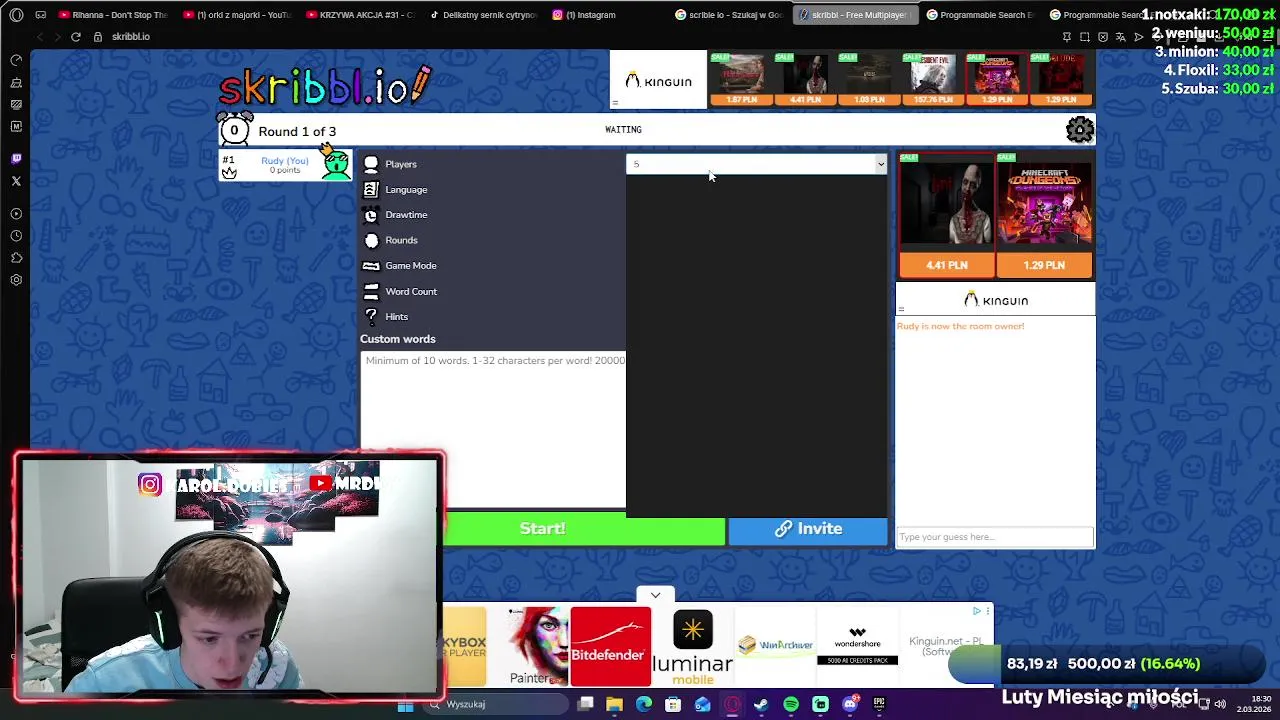Collapse the Players count dropdown arrow
Image resolution: width=1280 pixels, height=720 pixels.
pyautogui.click(x=880, y=164)
